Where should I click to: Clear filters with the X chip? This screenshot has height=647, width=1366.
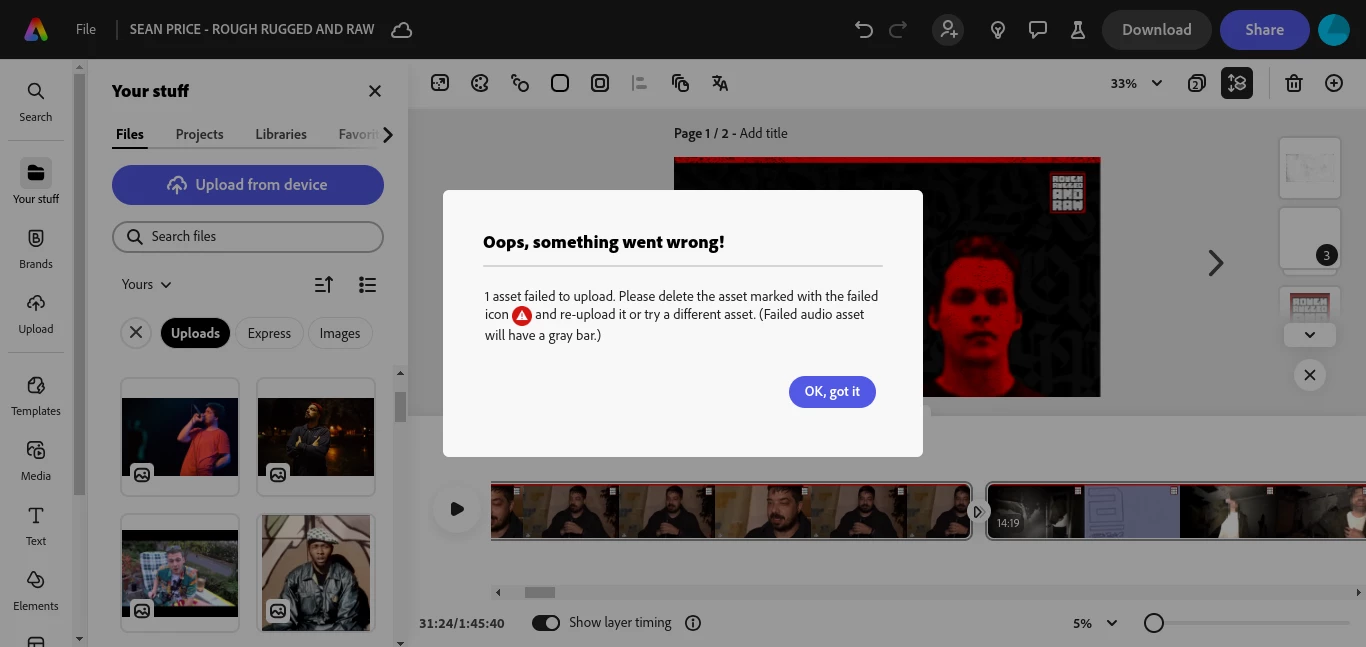[x=136, y=333]
